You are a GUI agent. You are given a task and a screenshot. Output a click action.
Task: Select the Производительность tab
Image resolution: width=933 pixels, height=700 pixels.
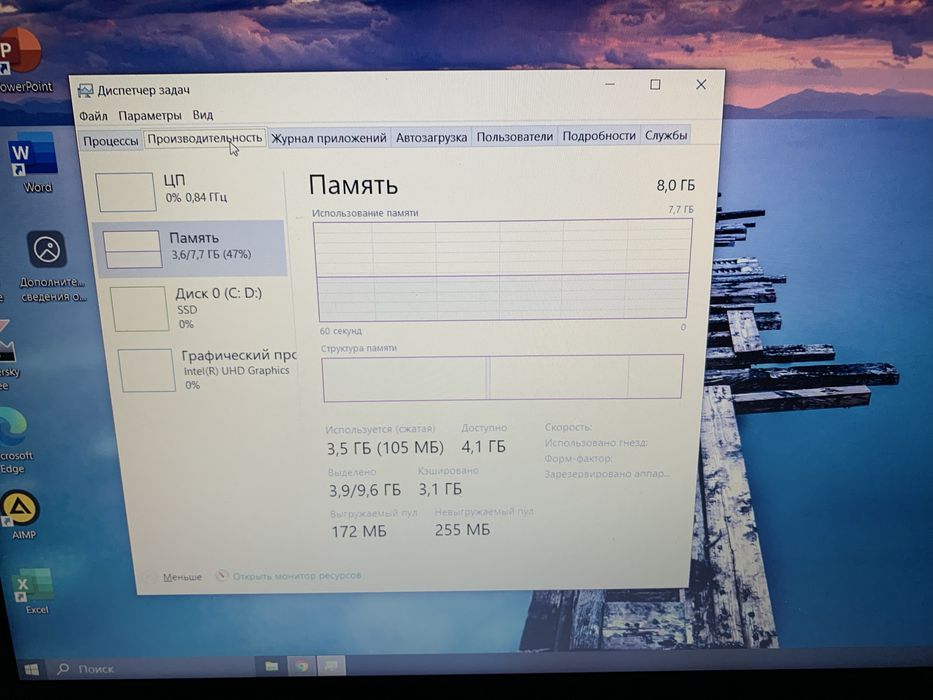click(205, 139)
